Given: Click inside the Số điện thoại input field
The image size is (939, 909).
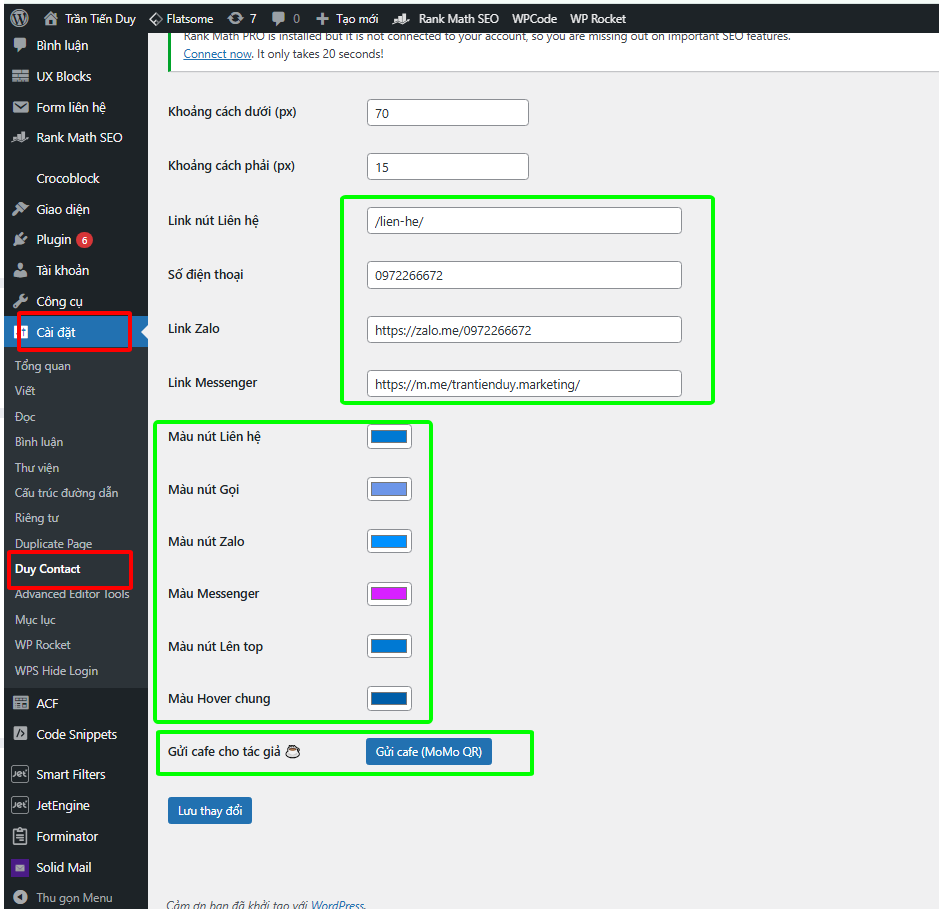Looking at the screenshot, I should click(x=524, y=275).
